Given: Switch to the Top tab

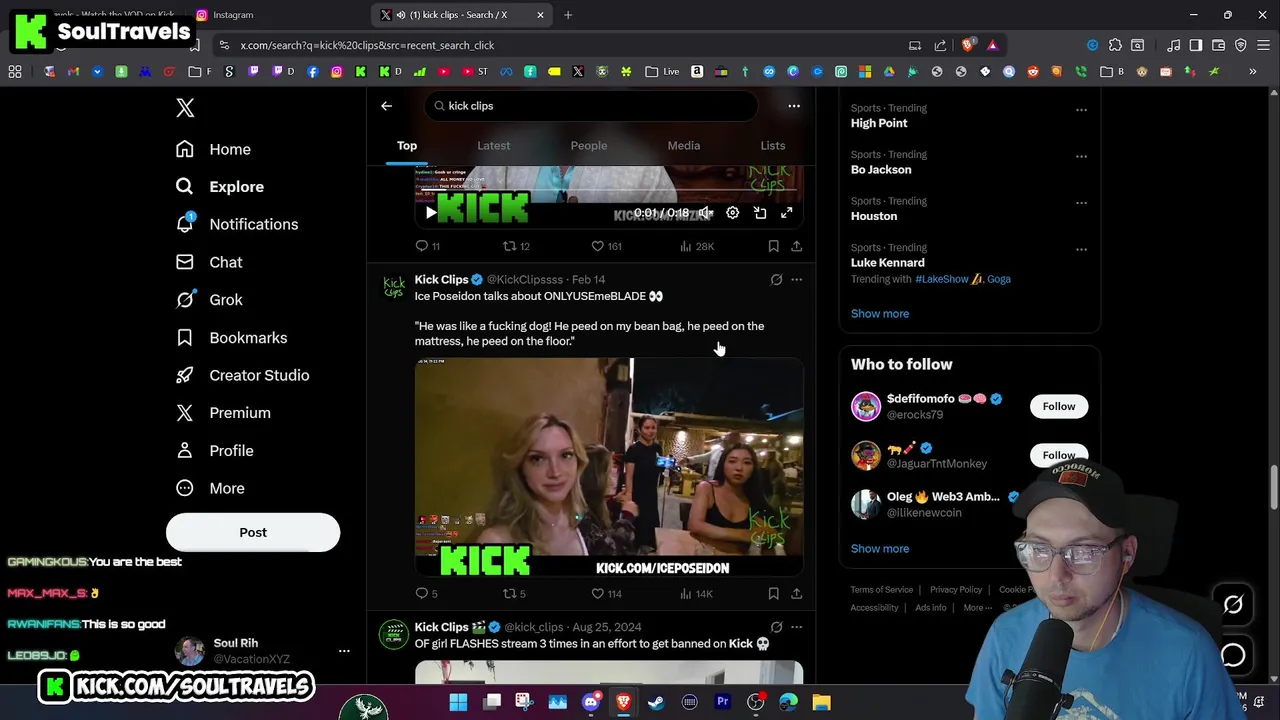Looking at the screenshot, I should (x=407, y=146).
